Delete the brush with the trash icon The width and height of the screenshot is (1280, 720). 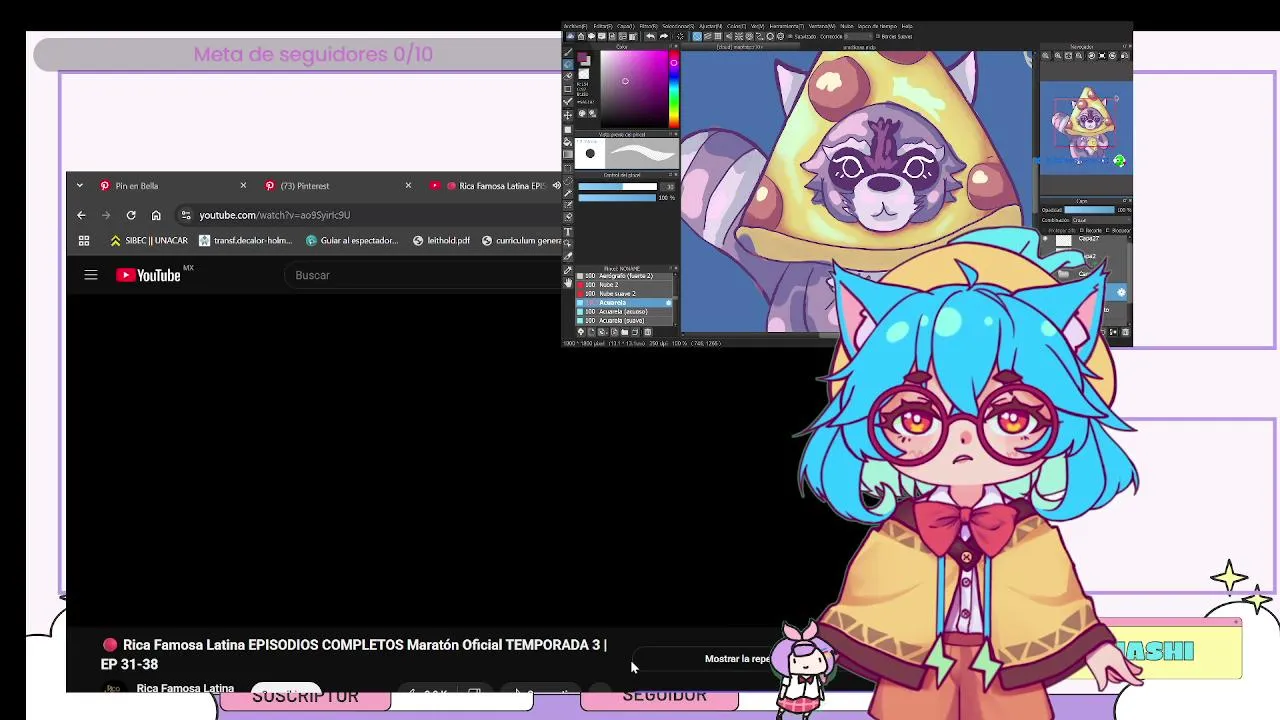tap(648, 332)
